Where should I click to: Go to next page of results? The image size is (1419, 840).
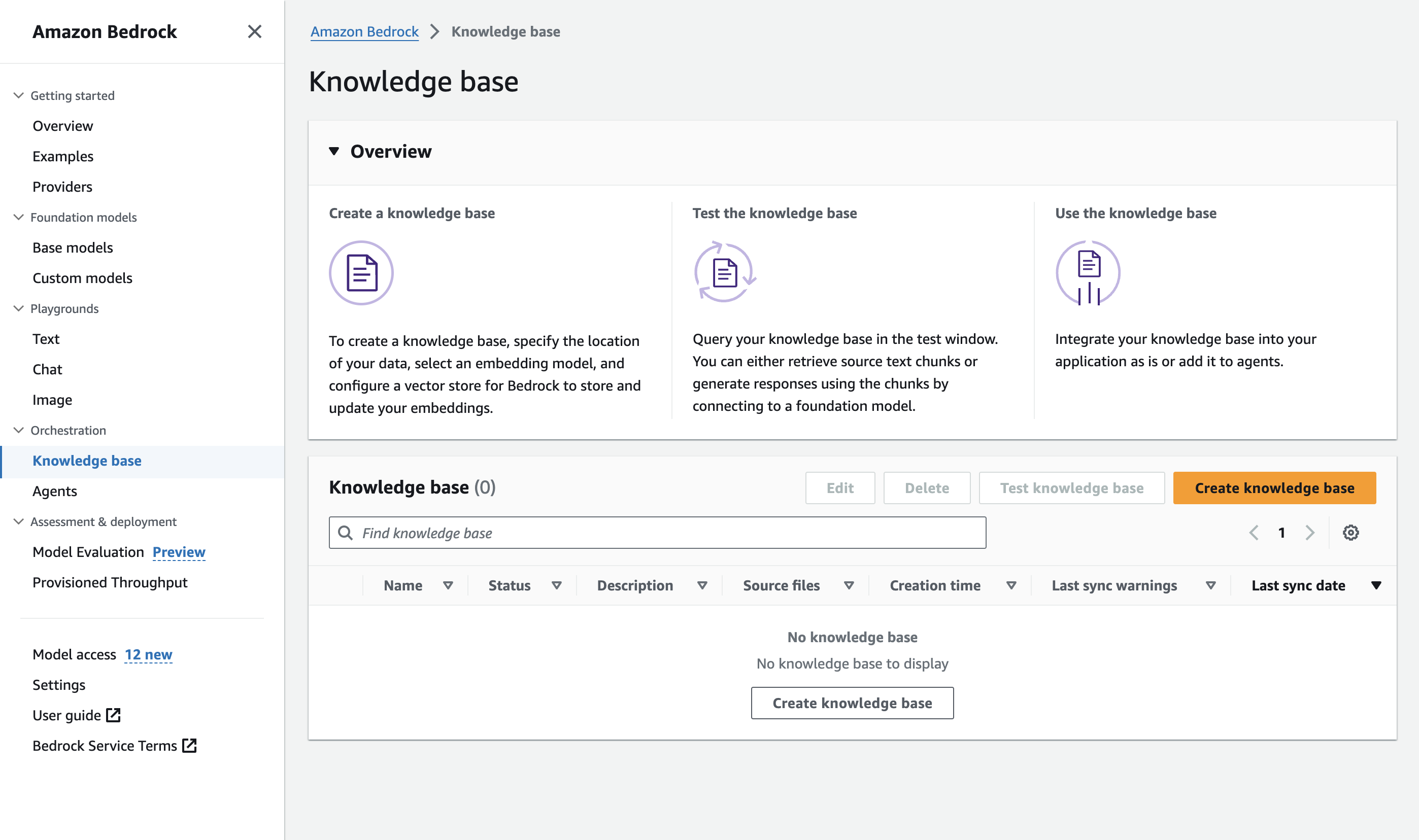point(1309,533)
